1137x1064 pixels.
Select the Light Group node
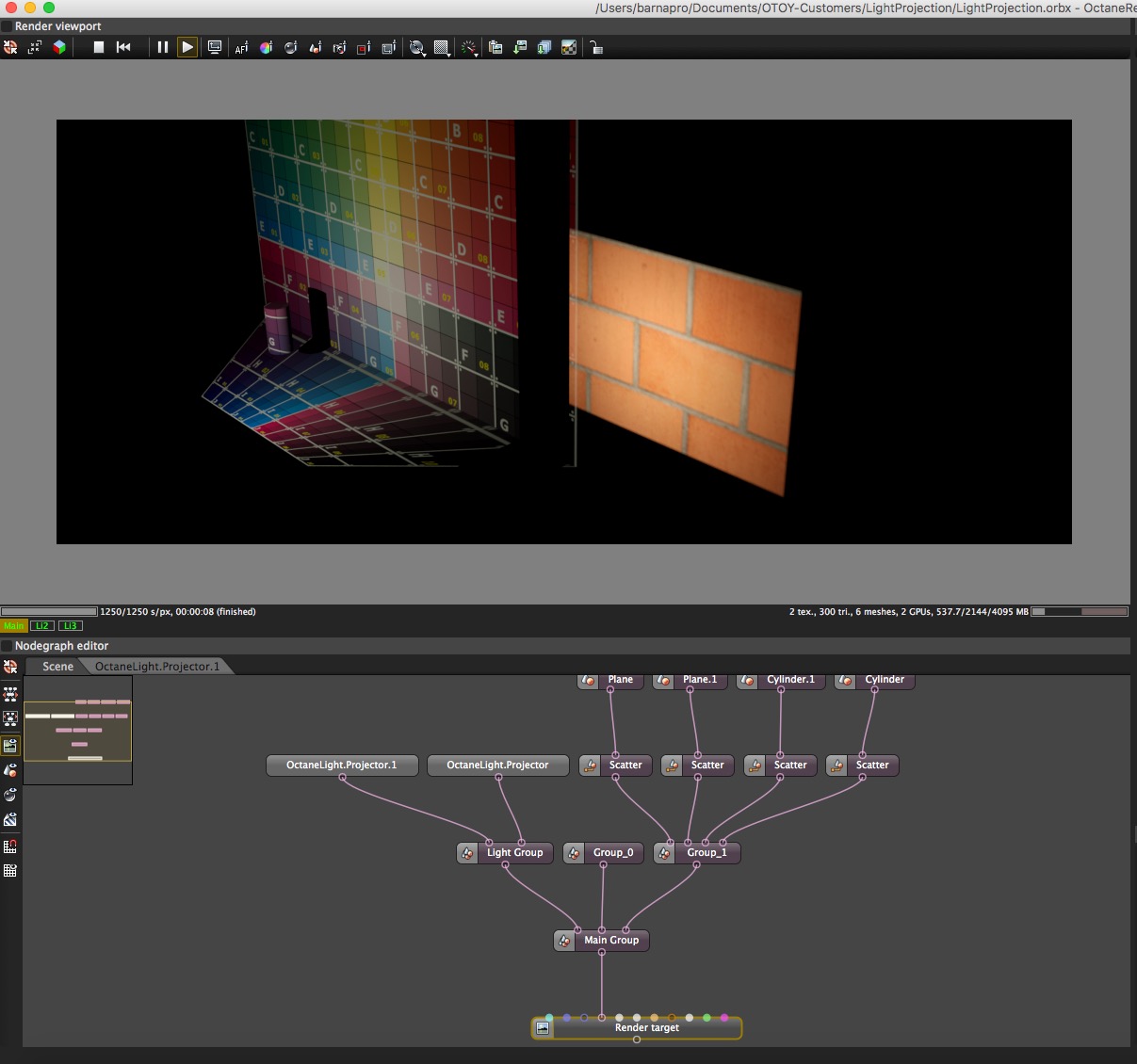(505, 852)
